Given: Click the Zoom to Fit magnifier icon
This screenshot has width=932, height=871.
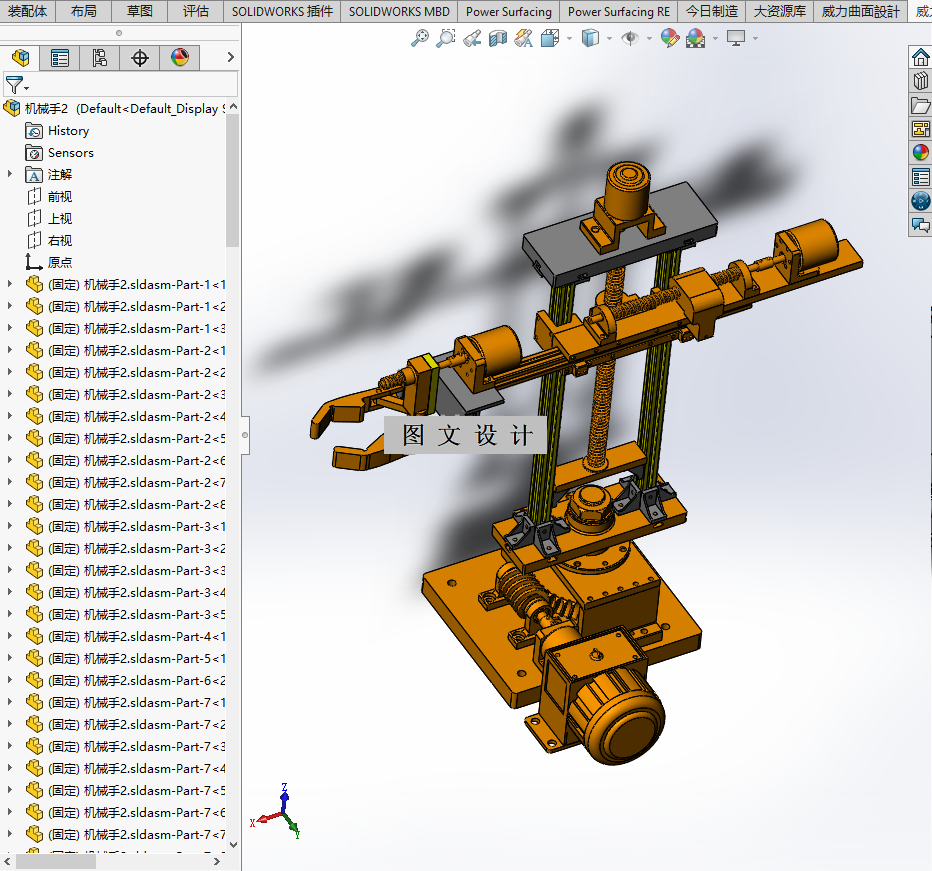Looking at the screenshot, I should (420, 38).
